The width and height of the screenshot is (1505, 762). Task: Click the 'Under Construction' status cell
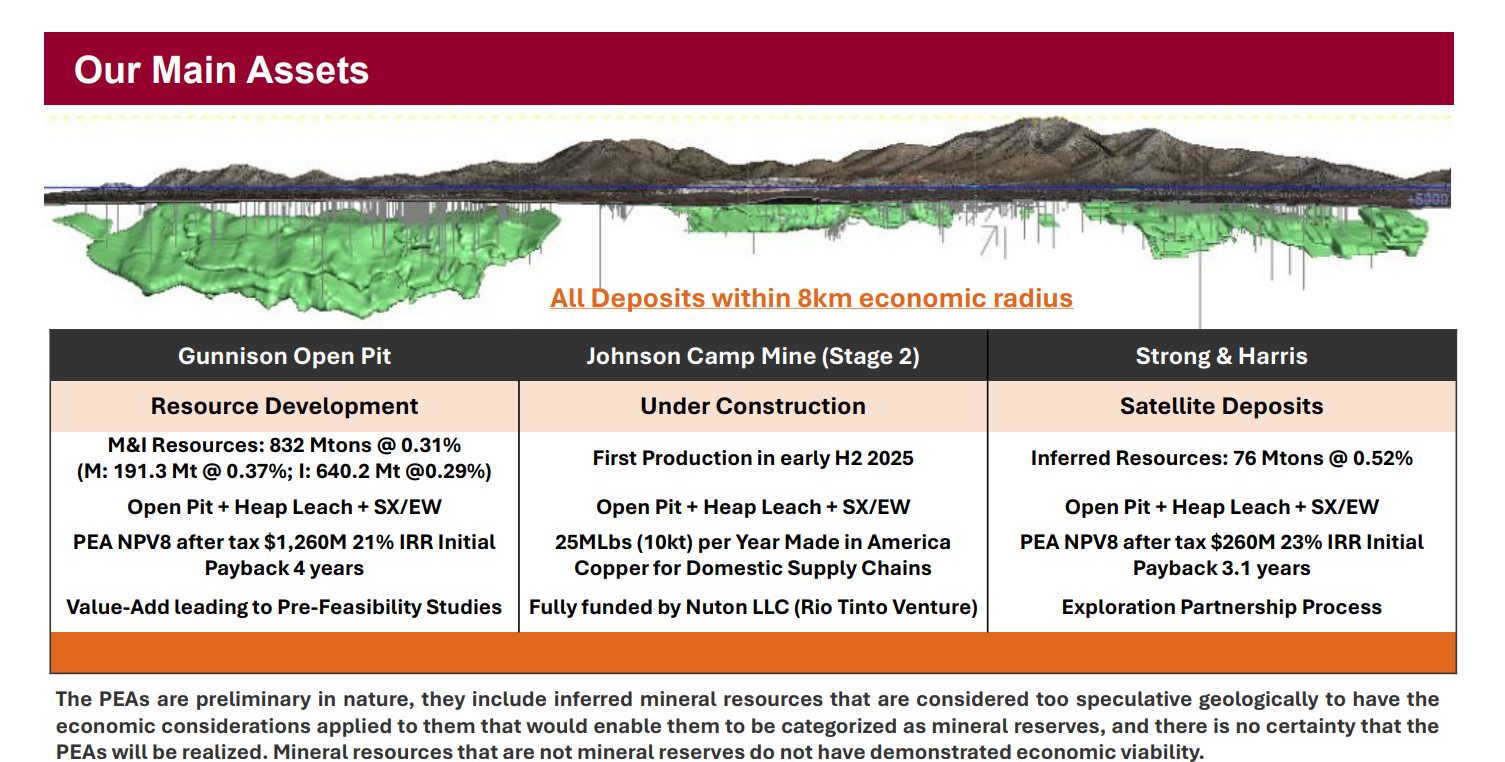click(x=752, y=406)
